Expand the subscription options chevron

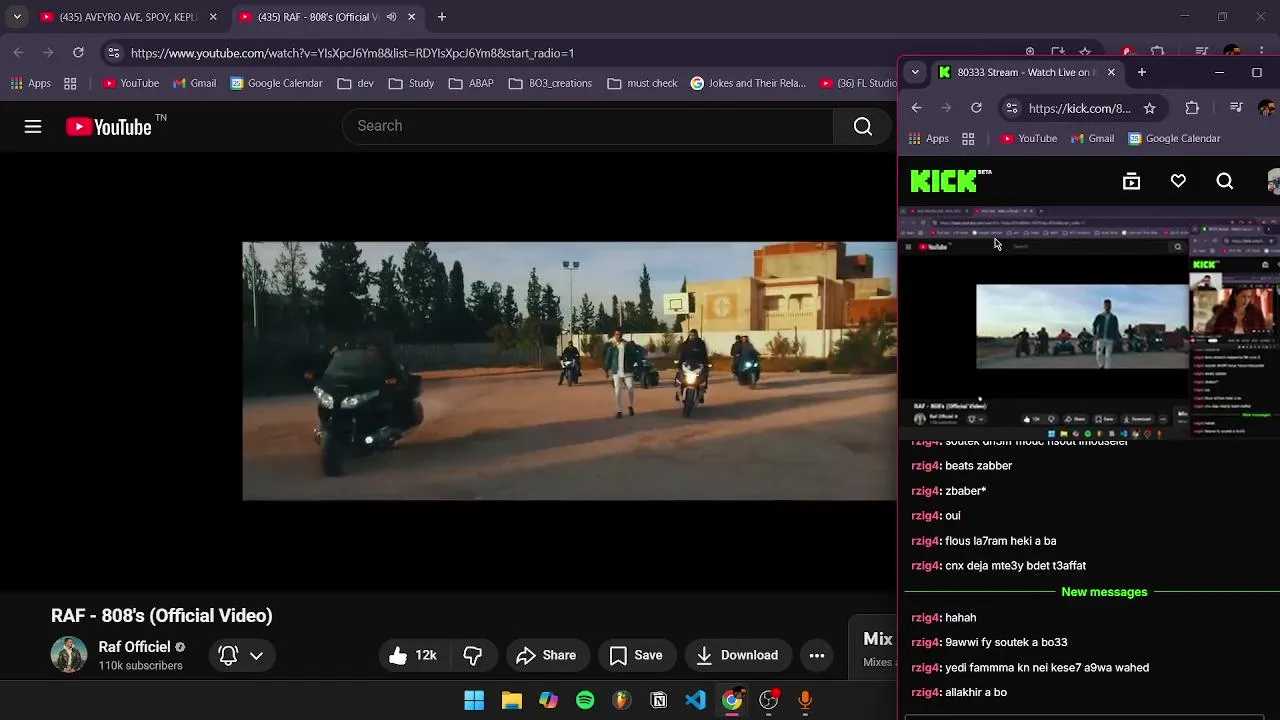256,655
